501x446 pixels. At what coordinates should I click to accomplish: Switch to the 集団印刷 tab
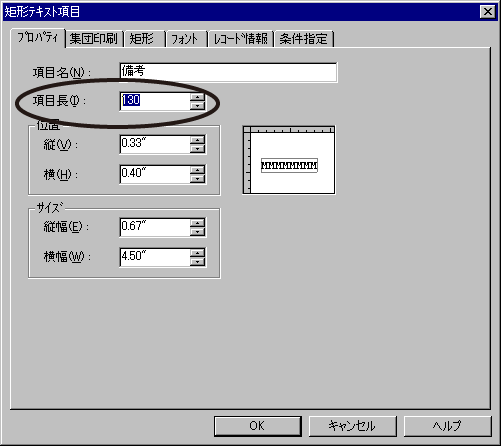[x=94, y=39]
